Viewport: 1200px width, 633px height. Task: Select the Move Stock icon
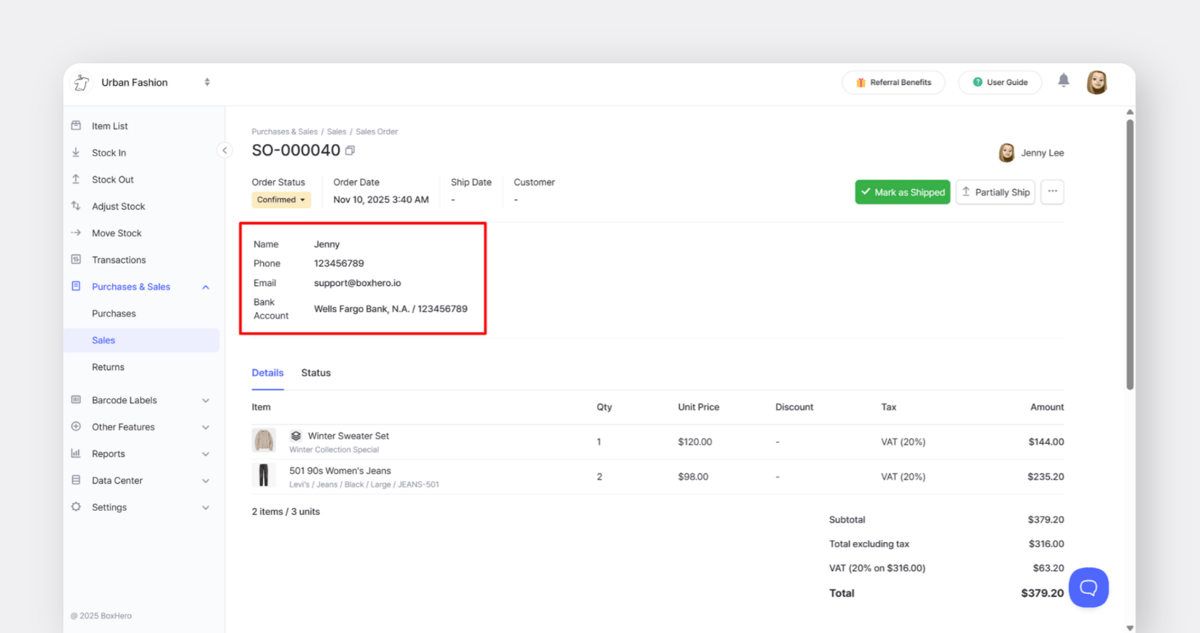click(76, 232)
